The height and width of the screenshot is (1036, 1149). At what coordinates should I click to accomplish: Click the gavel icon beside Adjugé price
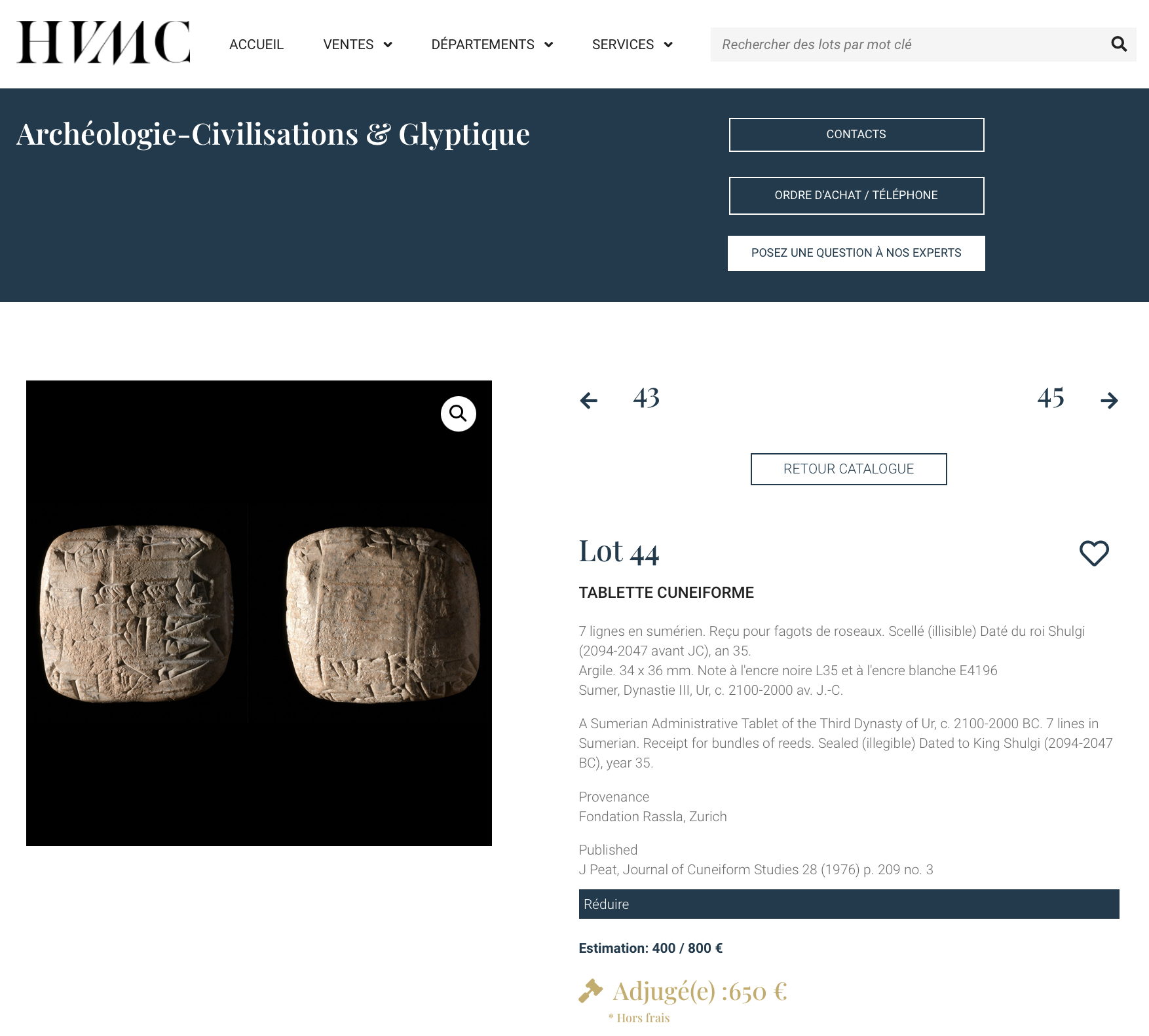point(590,991)
